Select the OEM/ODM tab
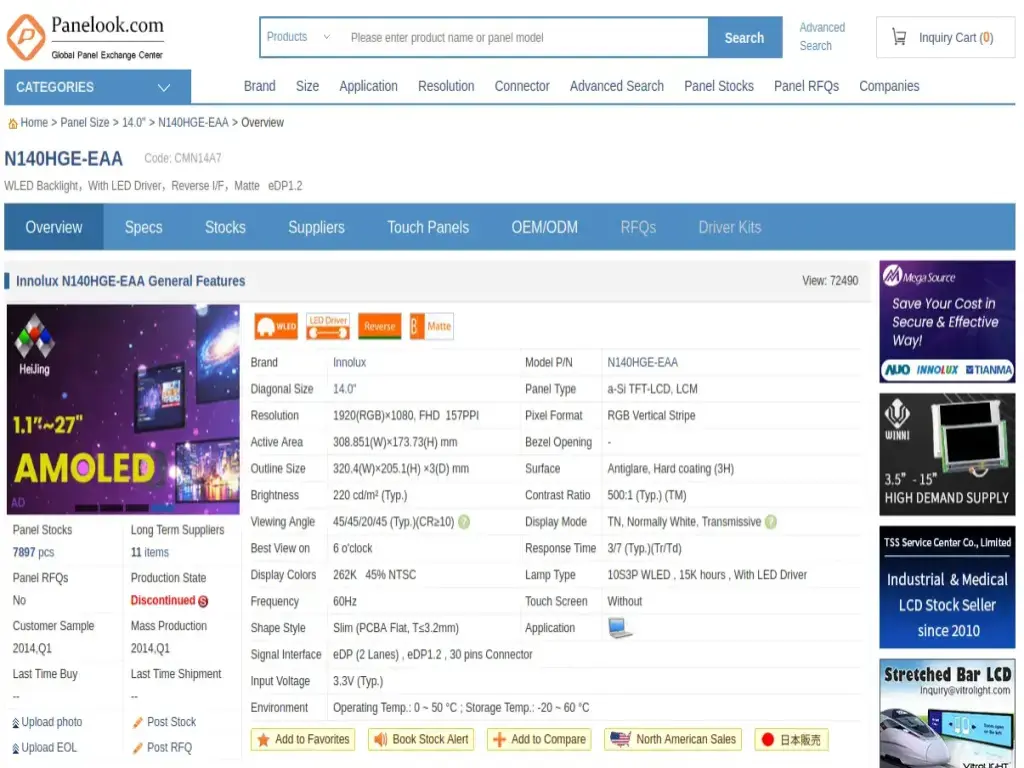Viewport: 1024px width, 768px height. click(545, 227)
